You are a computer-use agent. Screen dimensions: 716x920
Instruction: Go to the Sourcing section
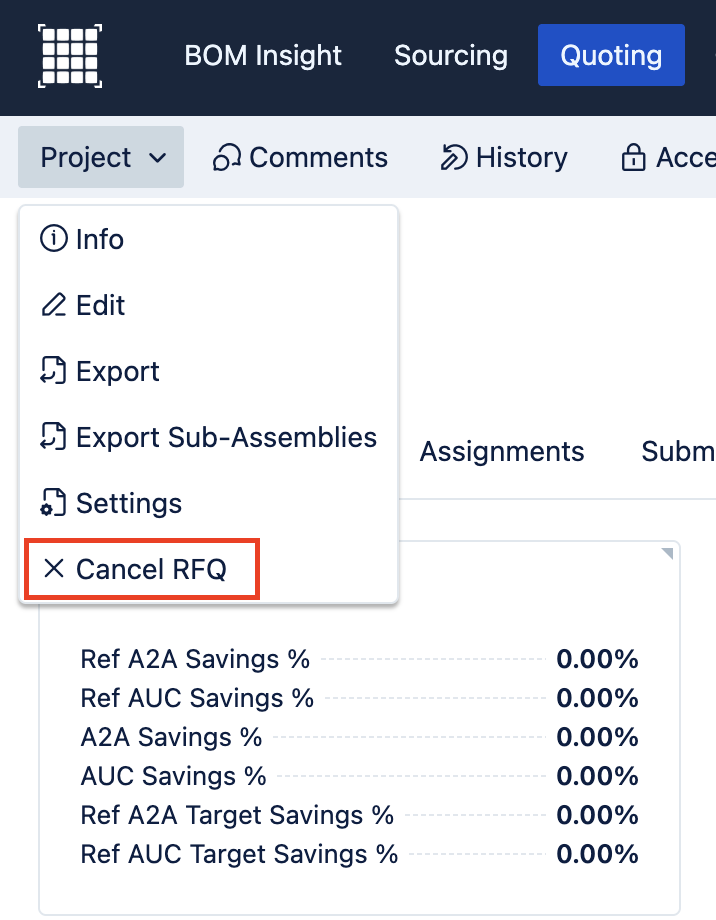point(451,56)
